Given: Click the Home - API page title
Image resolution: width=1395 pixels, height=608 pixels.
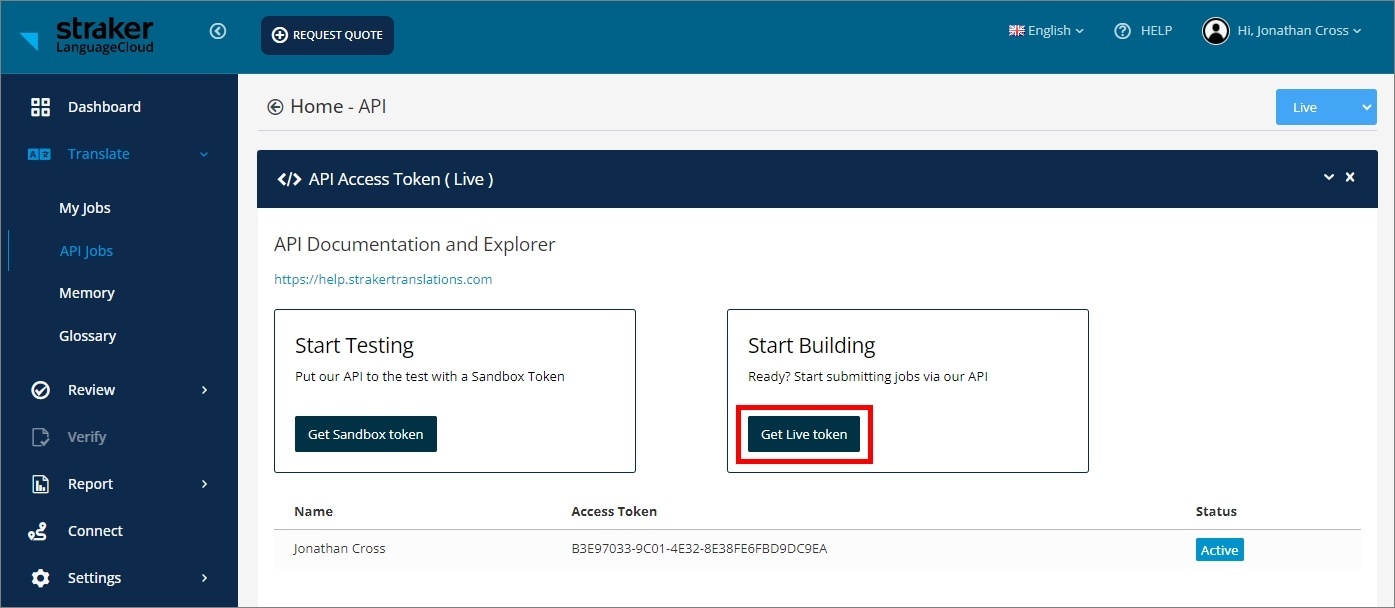Looking at the screenshot, I should [338, 107].
